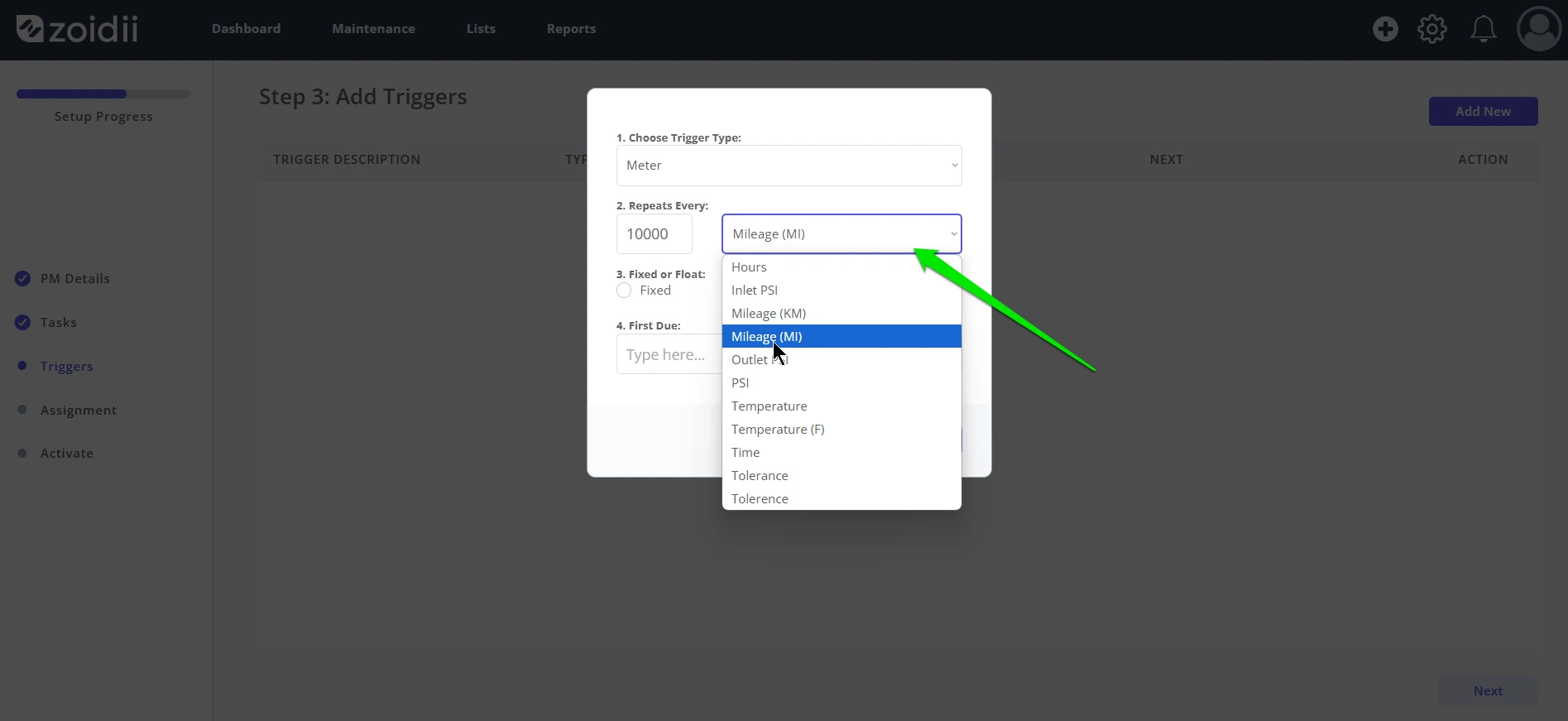Viewport: 1568px width, 721px height.
Task: Click NEXT column header
Action: pos(1166,160)
